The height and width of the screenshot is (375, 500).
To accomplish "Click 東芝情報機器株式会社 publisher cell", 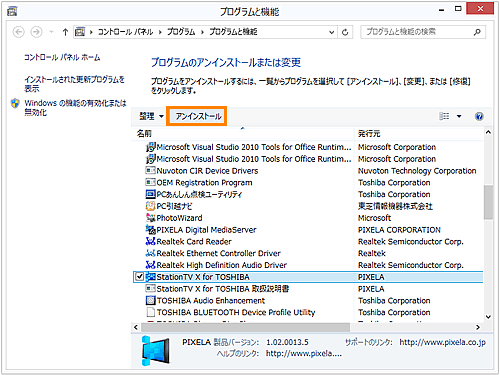I will 395,206.
